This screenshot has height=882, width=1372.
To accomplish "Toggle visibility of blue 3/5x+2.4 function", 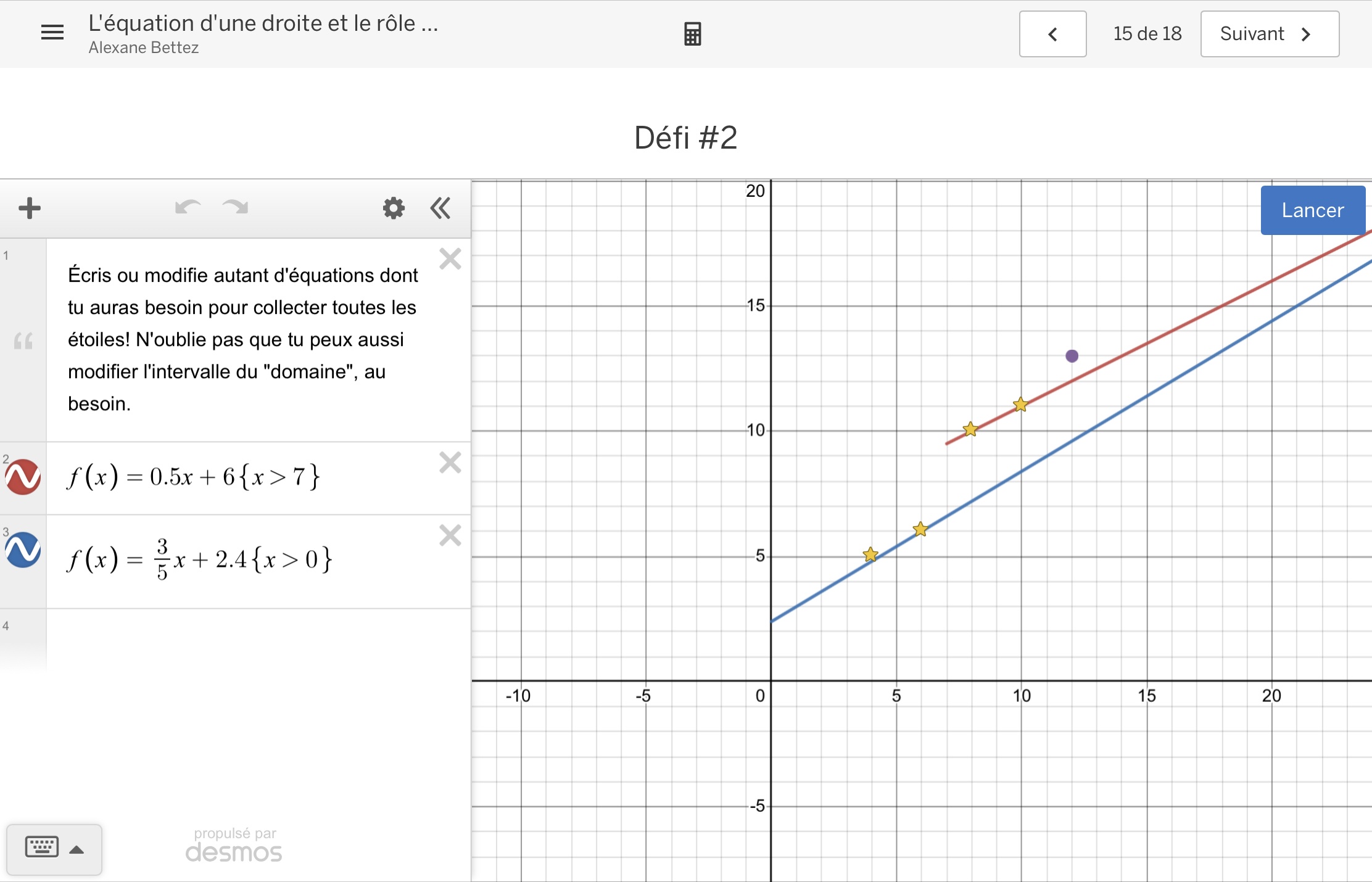I will [x=23, y=550].
